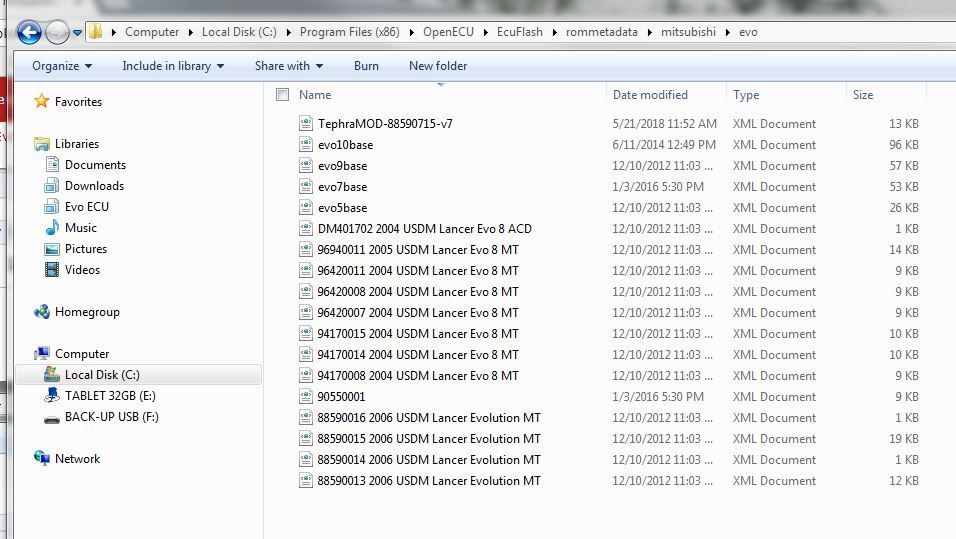This screenshot has height=539, width=956.
Task: Open the Share with dropdown
Action: [x=289, y=66]
